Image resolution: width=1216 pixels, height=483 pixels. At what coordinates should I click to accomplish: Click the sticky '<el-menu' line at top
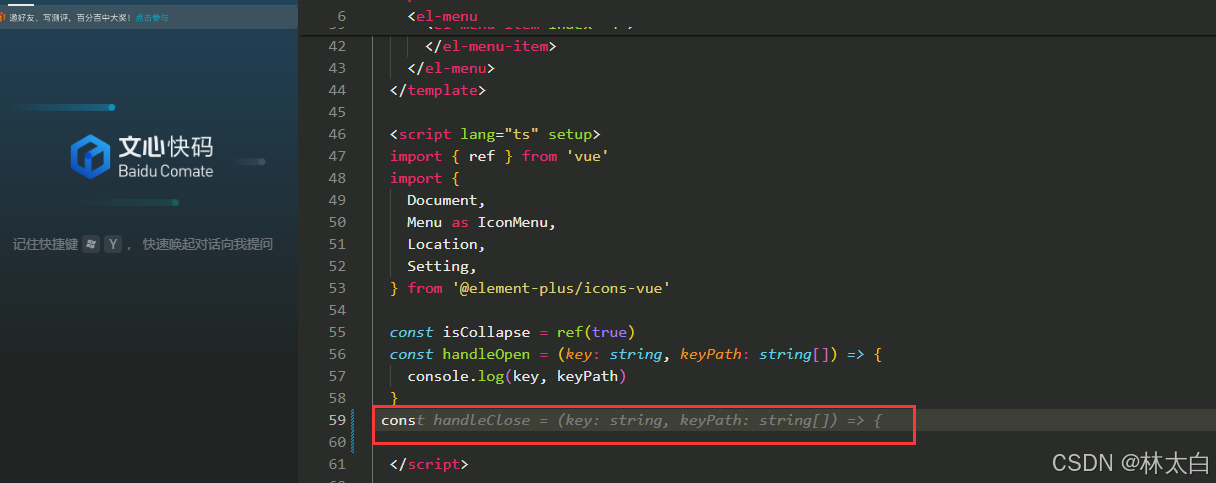coord(443,16)
